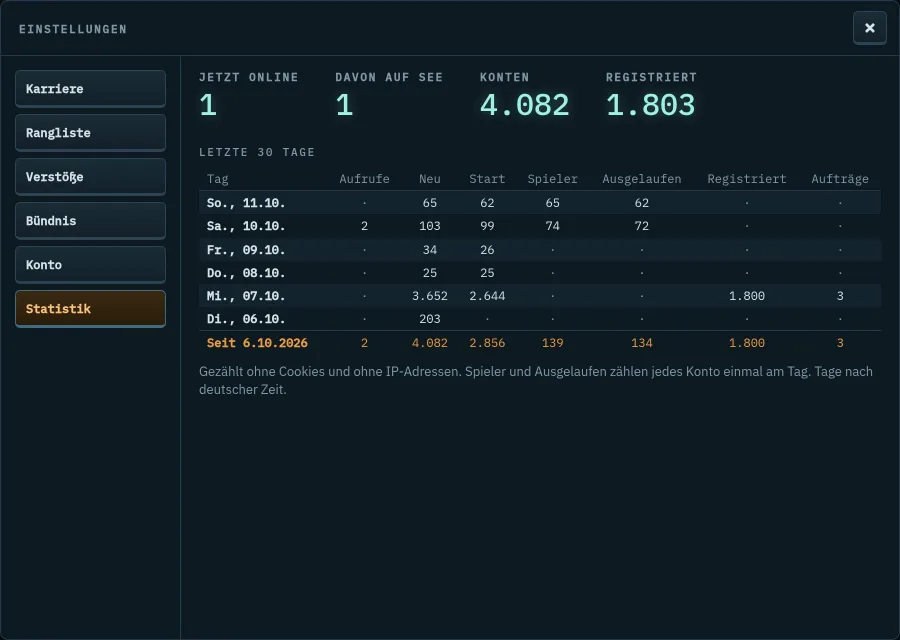Screen dimensions: 900x640
Task: Click the Davon auf See value 1
Action: tap(344, 105)
